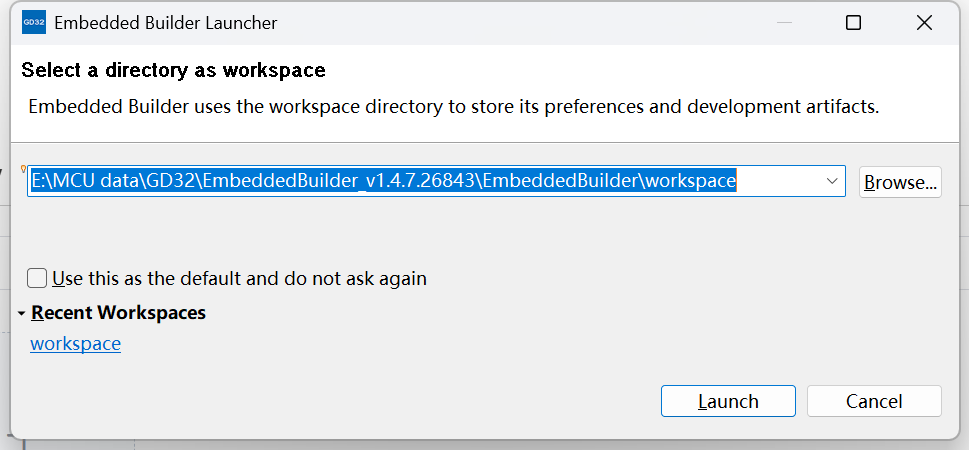Collapse the Recent Workspaces triangle
The image size is (969, 450).
(x=22, y=313)
